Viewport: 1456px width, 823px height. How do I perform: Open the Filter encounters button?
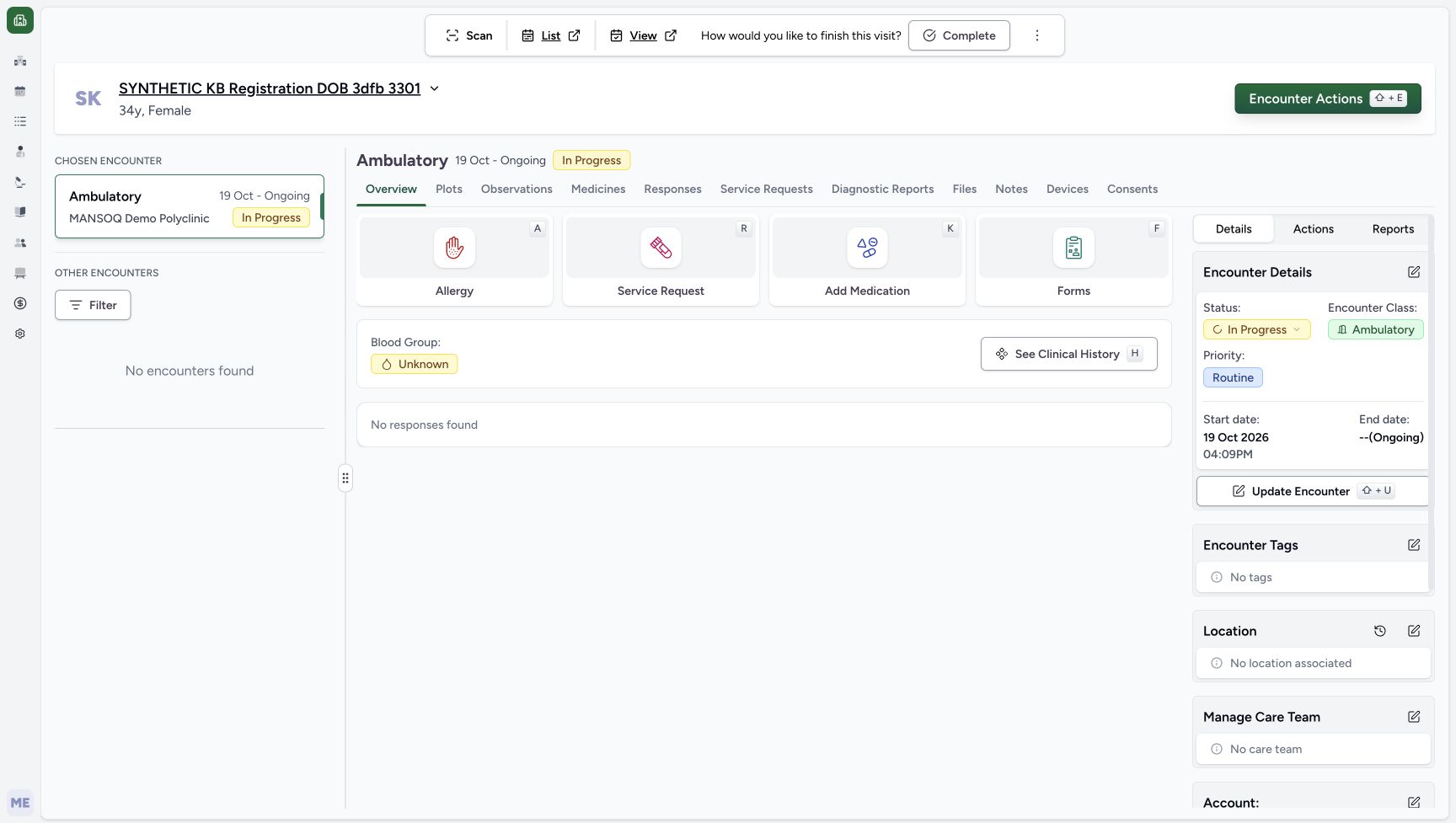point(93,305)
